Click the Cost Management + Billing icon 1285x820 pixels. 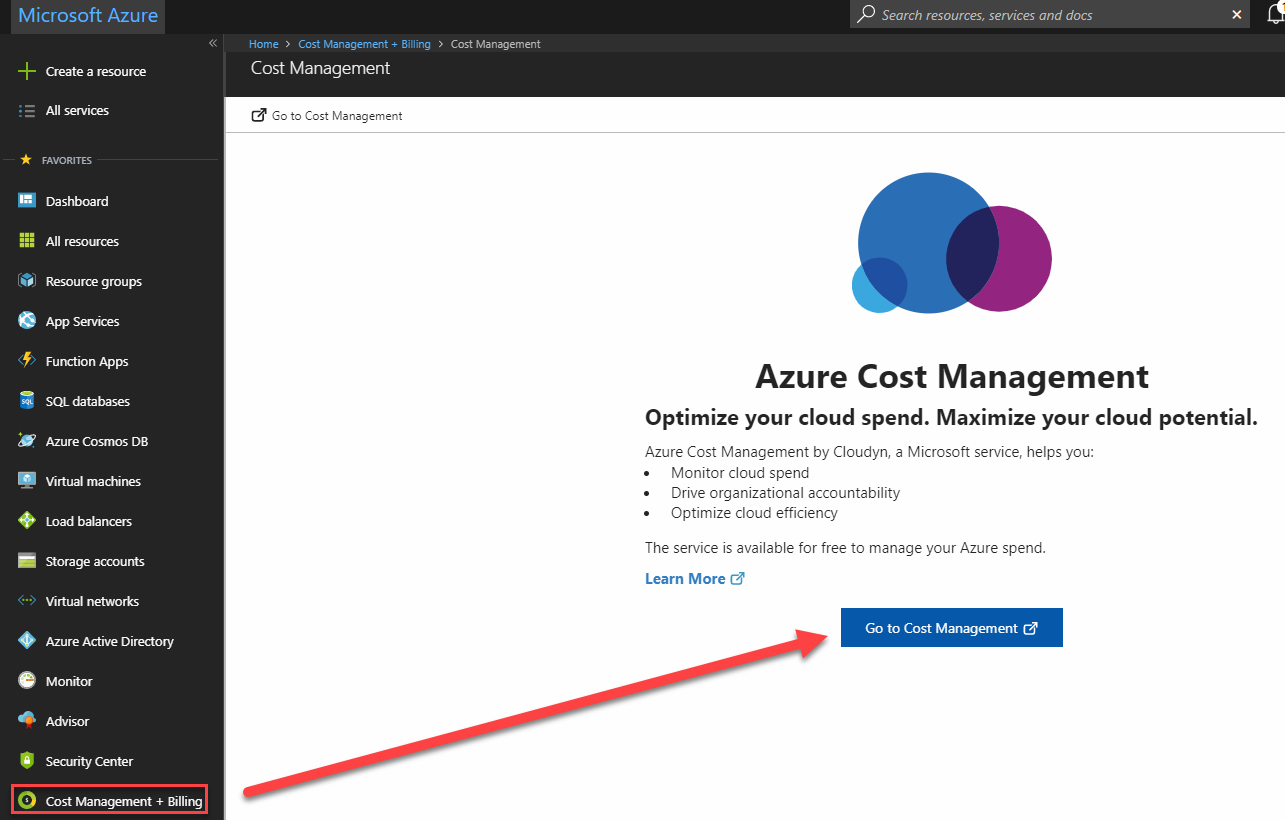[27, 801]
